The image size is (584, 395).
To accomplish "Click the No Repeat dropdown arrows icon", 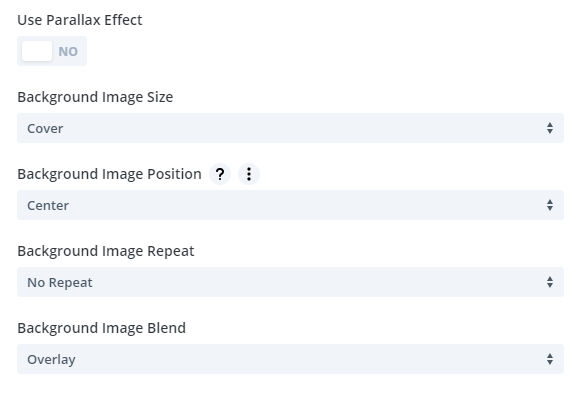I will point(550,282).
